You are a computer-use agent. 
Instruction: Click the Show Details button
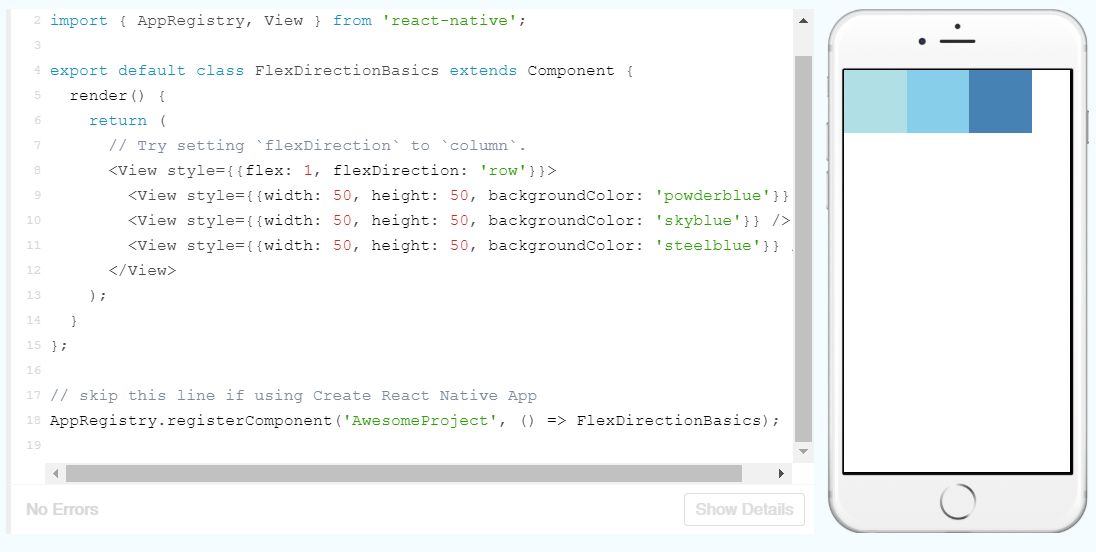point(744,509)
